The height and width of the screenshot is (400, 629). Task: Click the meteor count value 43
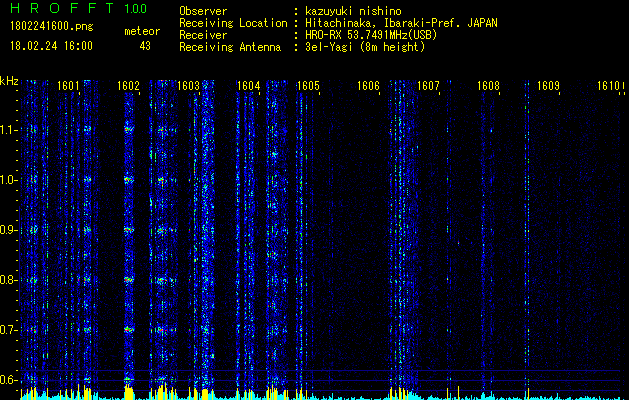(145, 46)
